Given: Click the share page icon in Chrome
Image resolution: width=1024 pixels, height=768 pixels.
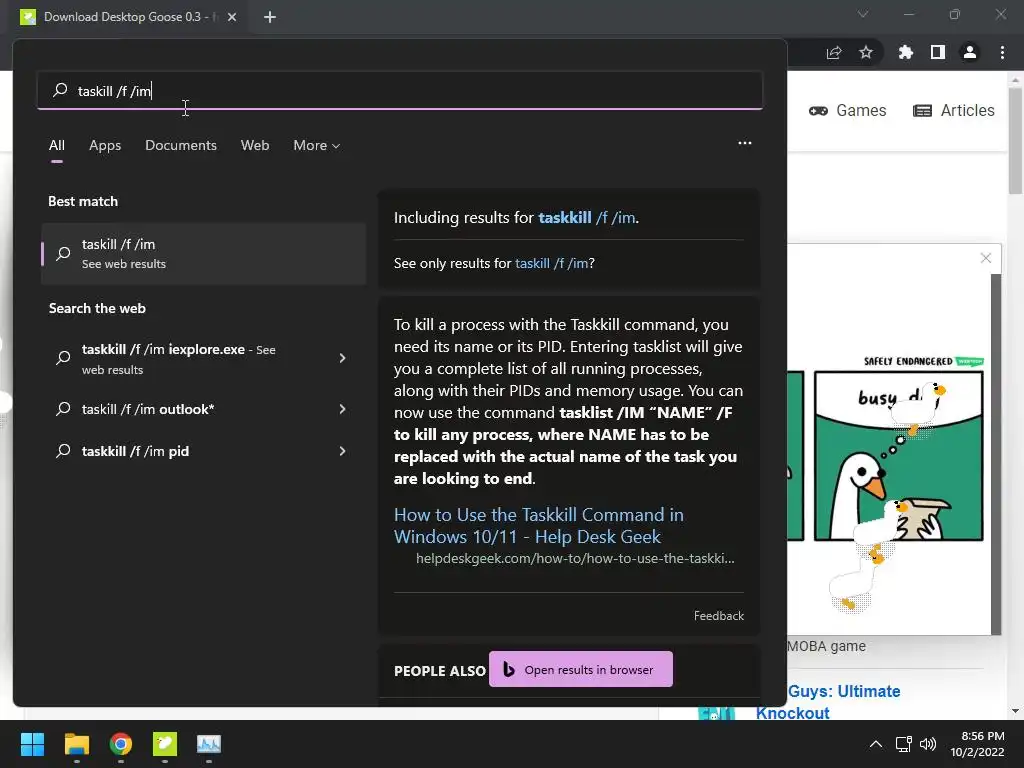Looking at the screenshot, I should click(834, 52).
